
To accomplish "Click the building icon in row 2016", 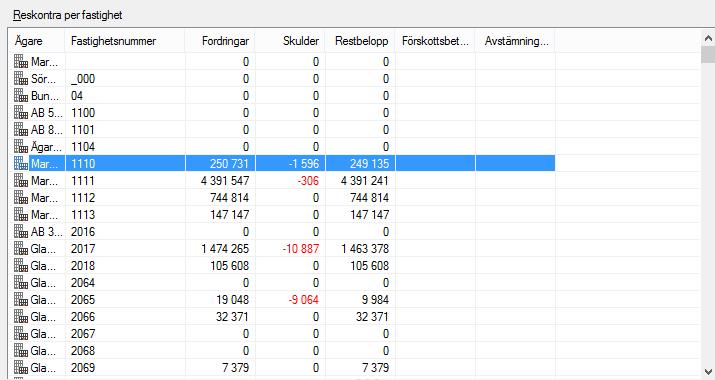I will tap(21, 232).
